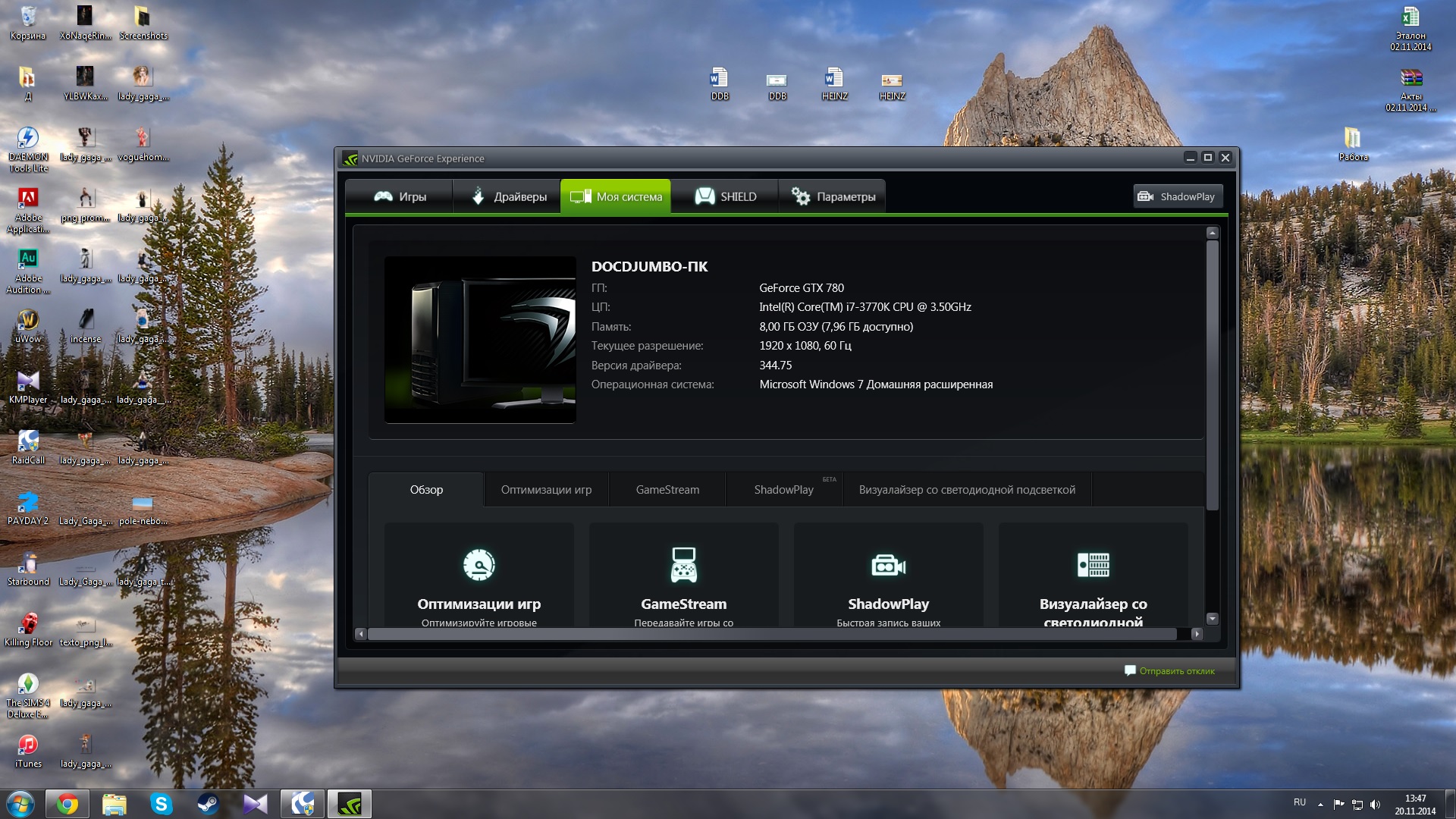Screen dimensions: 1456x819
Task: Click the RU language indicator
Action: click(1300, 802)
